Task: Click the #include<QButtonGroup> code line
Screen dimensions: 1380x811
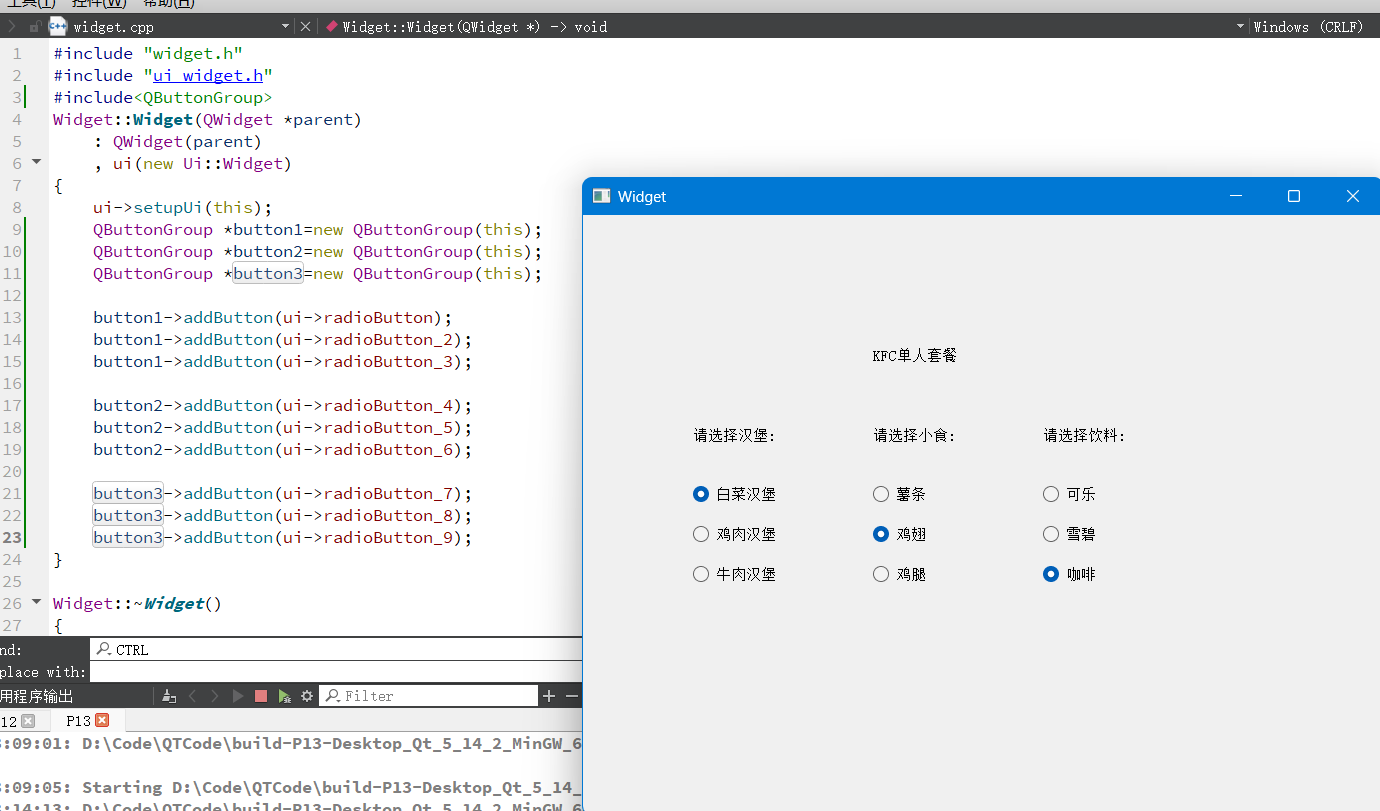Action: 163,97
